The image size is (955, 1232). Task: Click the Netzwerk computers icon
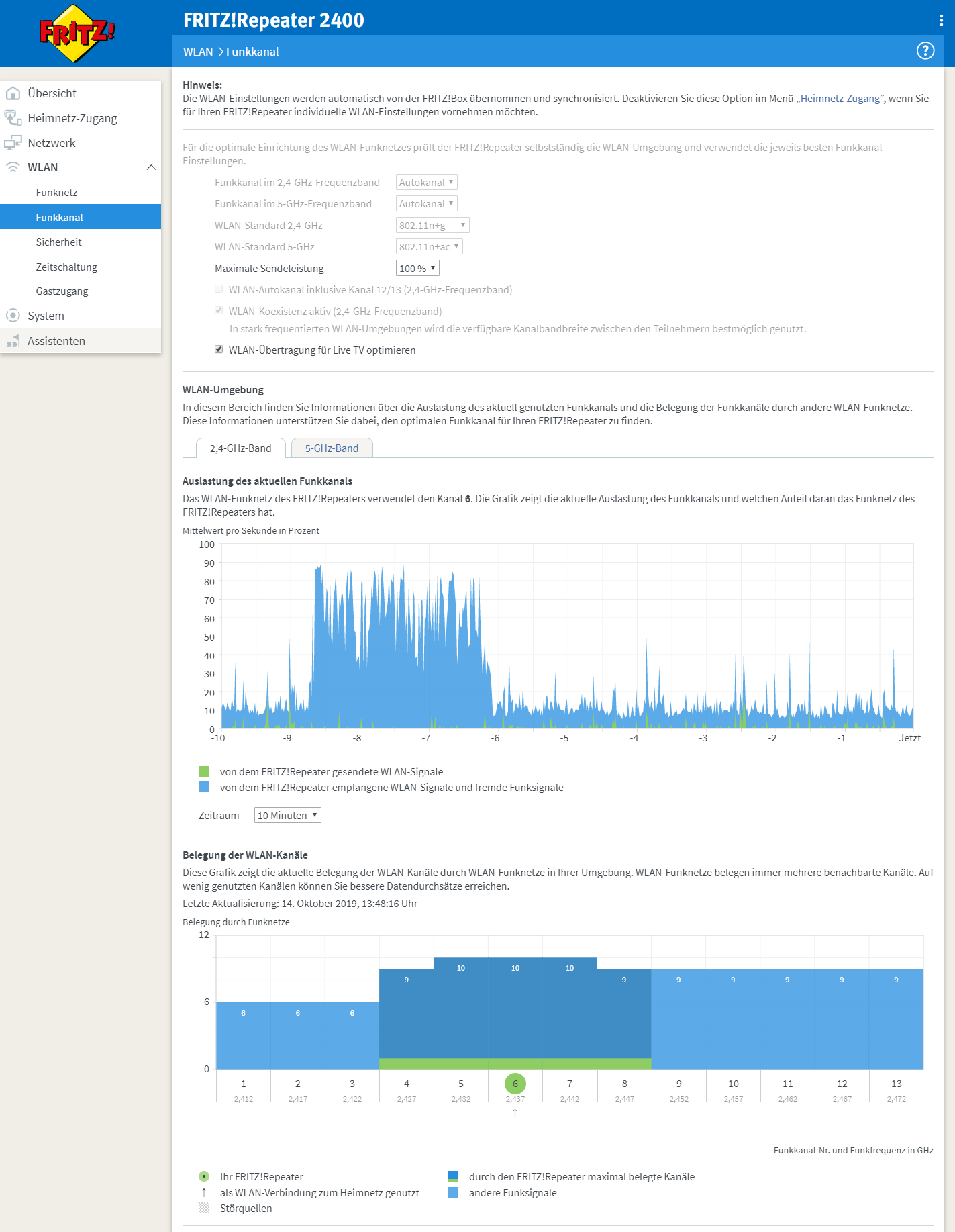(x=13, y=143)
